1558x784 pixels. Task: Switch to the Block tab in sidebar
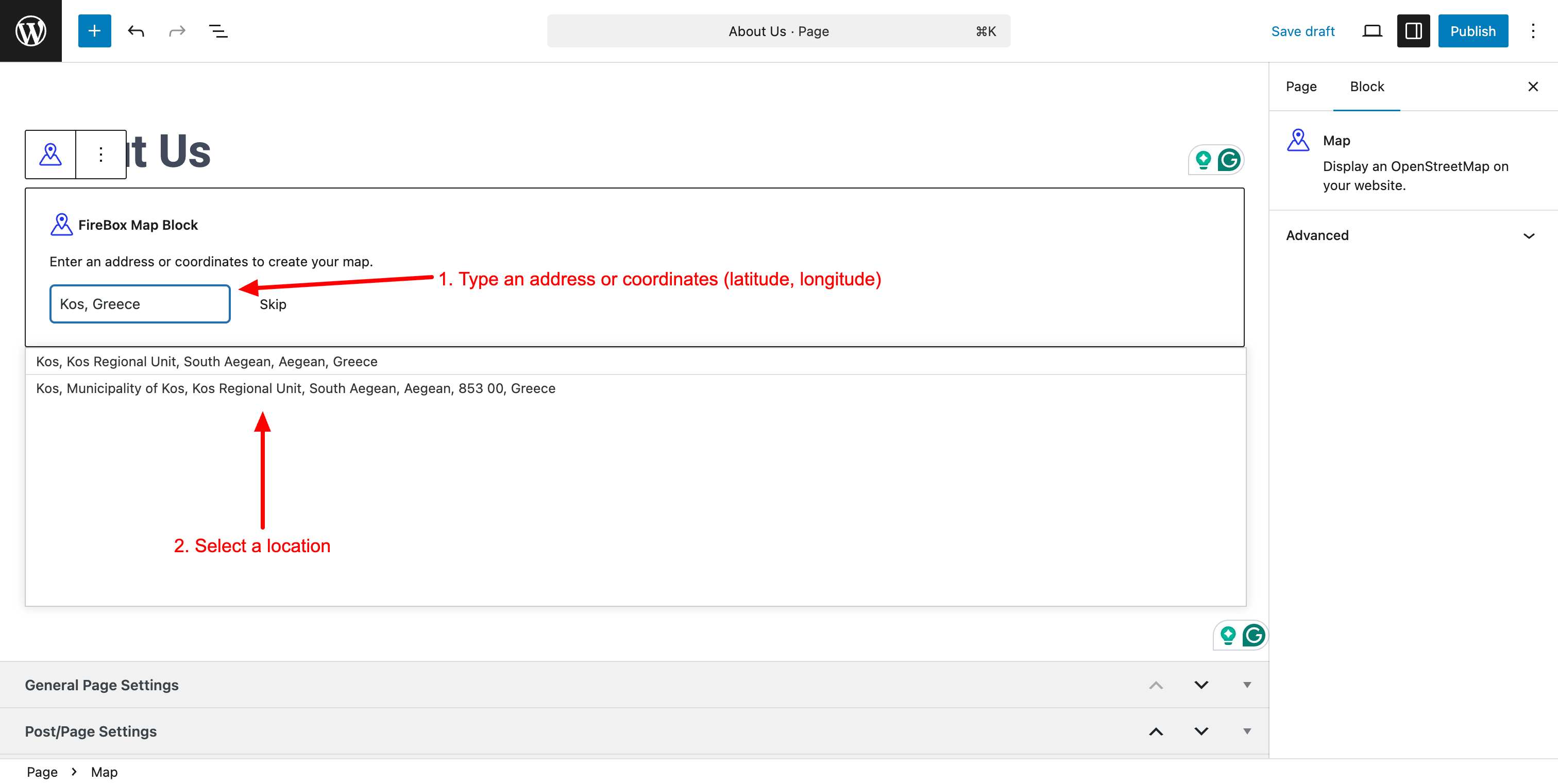[1366, 87]
